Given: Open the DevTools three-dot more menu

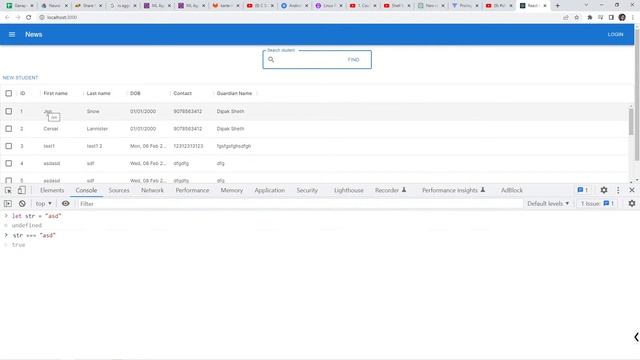Looking at the screenshot, I should 618,190.
